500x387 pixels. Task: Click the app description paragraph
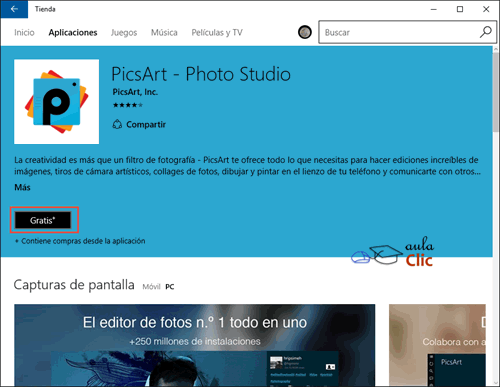pos(247,166)
